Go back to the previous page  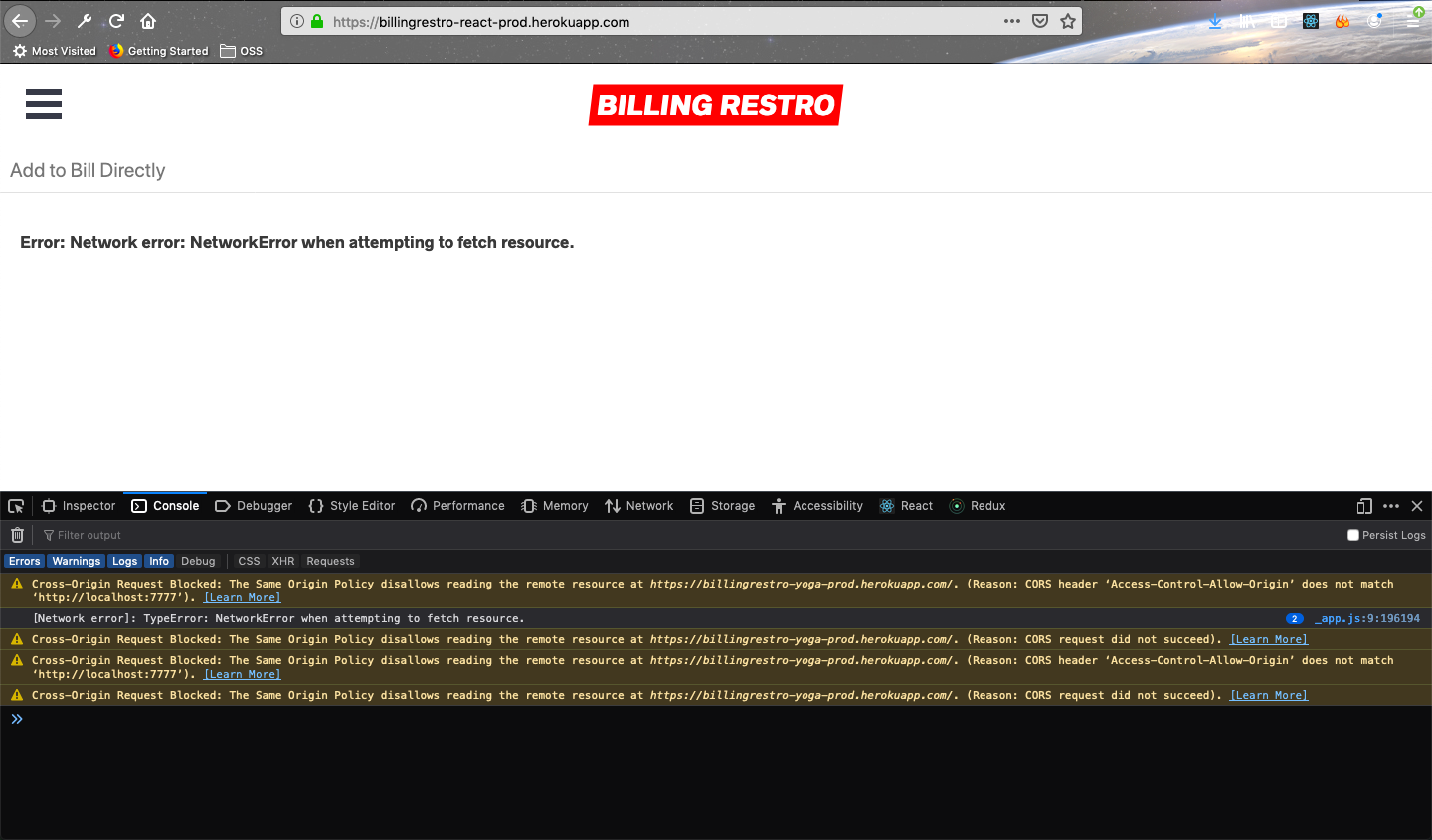[x=20, y=21]
